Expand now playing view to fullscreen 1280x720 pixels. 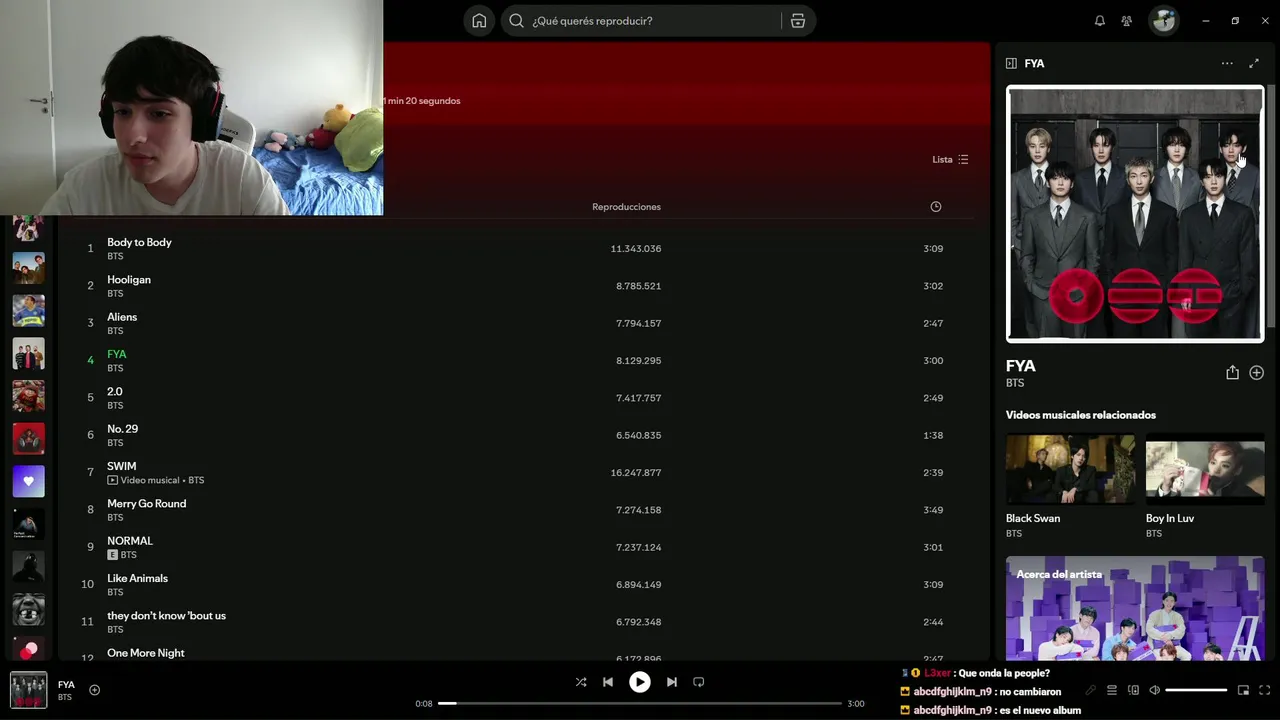pos(1254,63)
